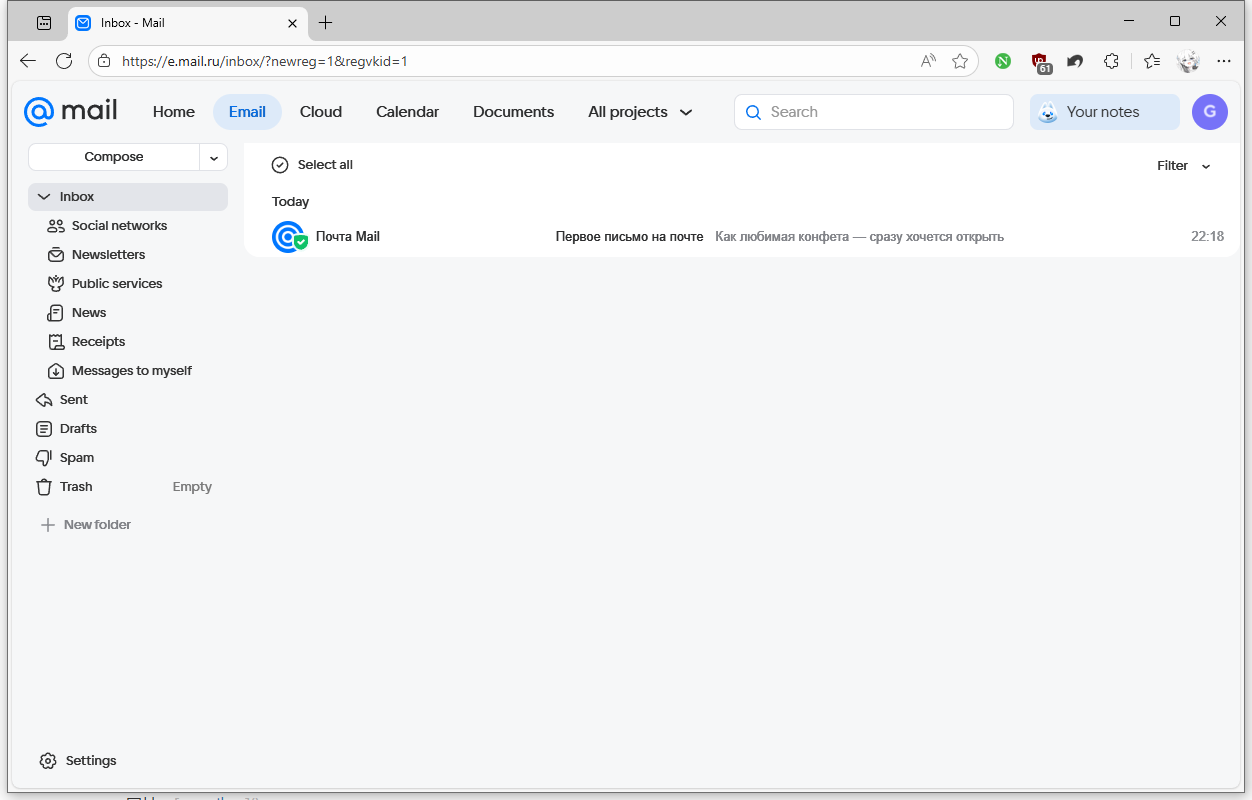Click the Search input field

(x=885, y=112)
